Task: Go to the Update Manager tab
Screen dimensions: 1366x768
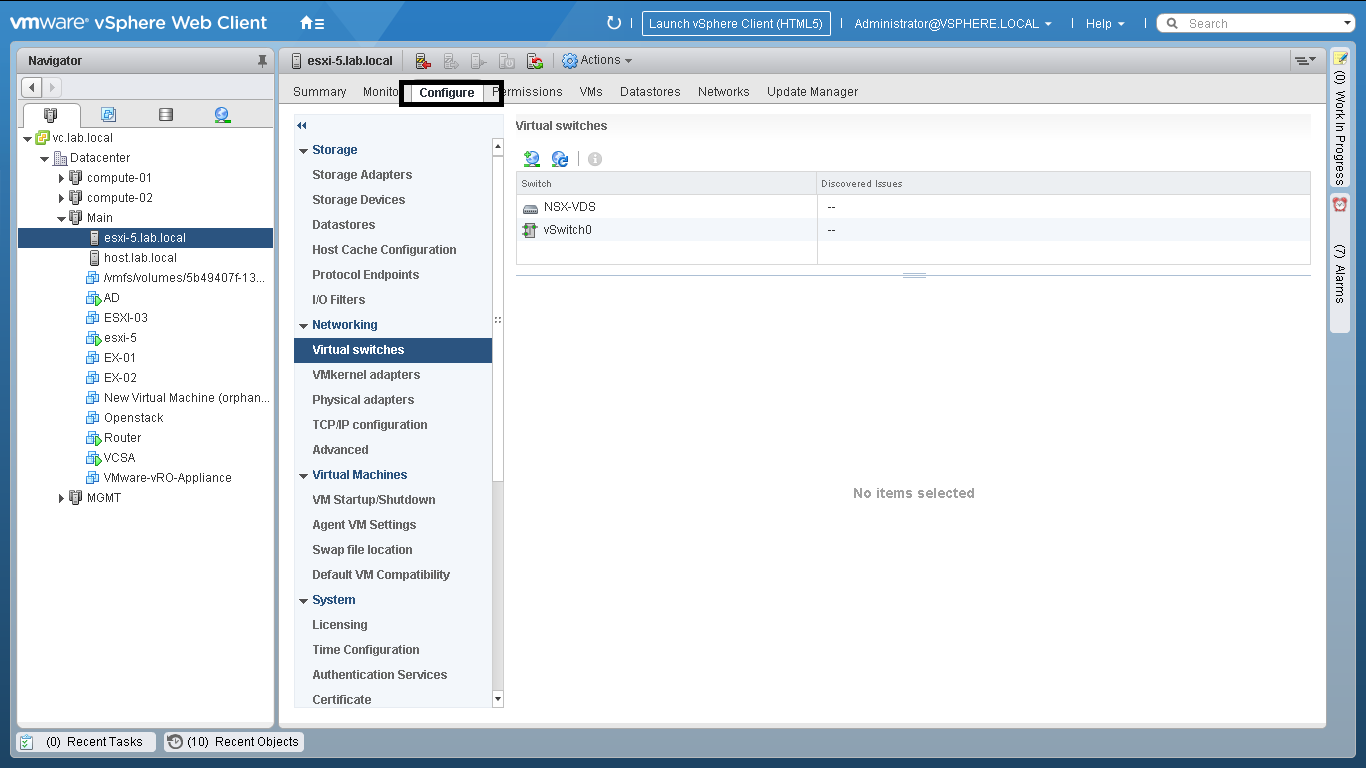Action: point(812,92)
